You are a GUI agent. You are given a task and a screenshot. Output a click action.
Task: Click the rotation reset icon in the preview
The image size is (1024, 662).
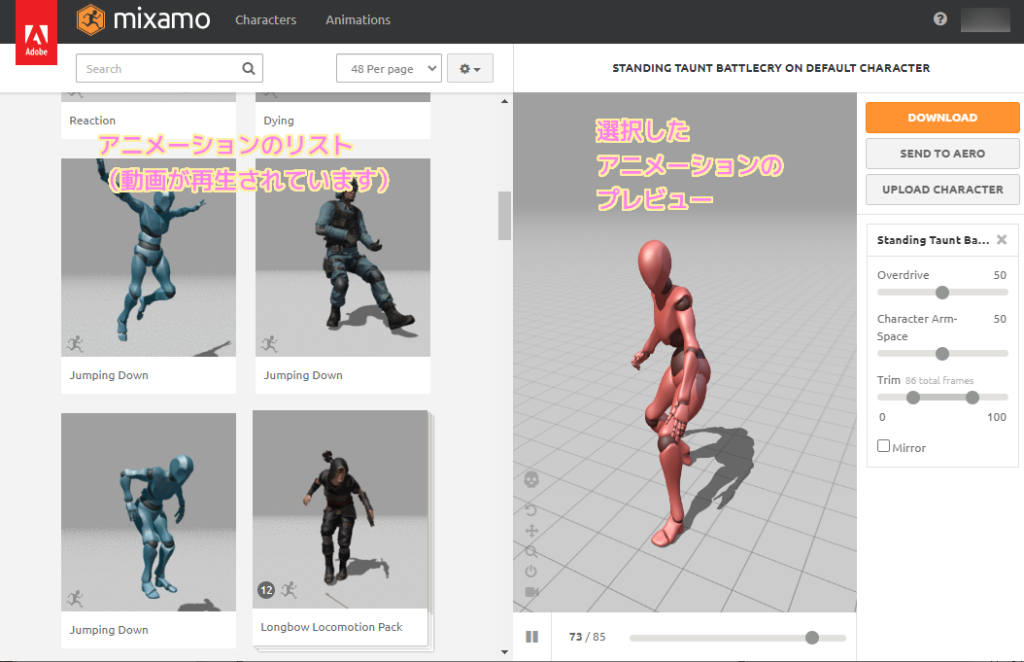coord(531,510)
